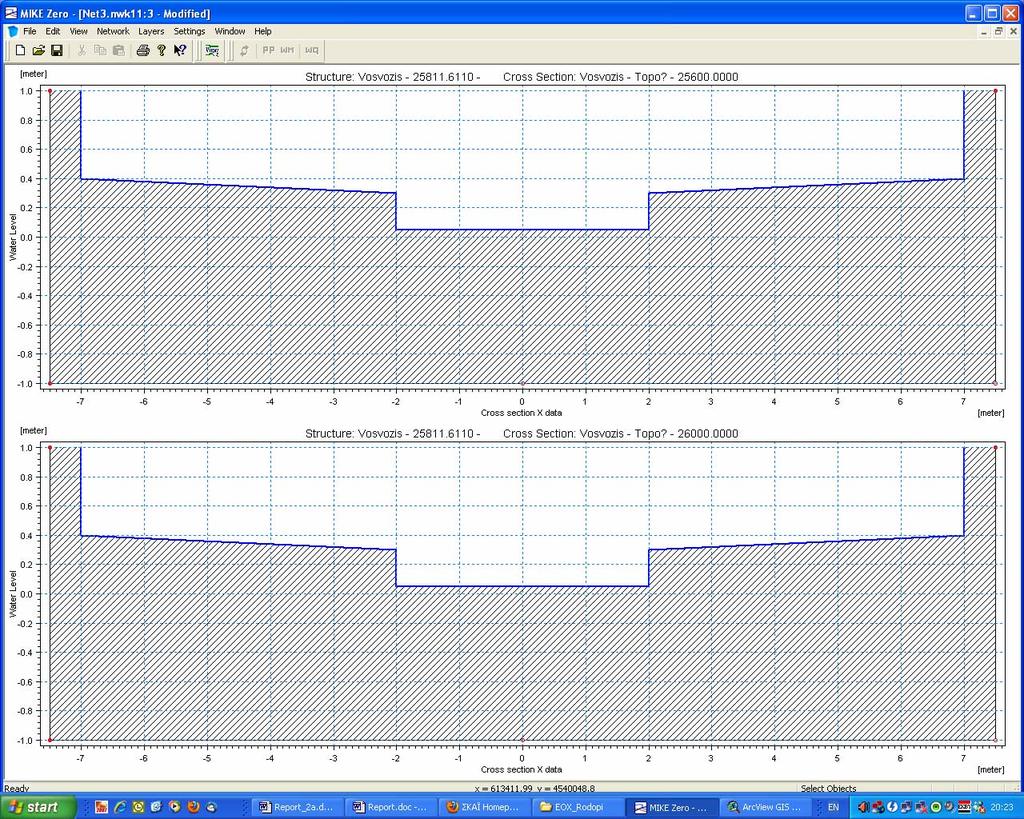This screenshot has width=1024, height=819.
Task: Click the last quick launch icon before Report_2a
Action: [x=211, y=807]
